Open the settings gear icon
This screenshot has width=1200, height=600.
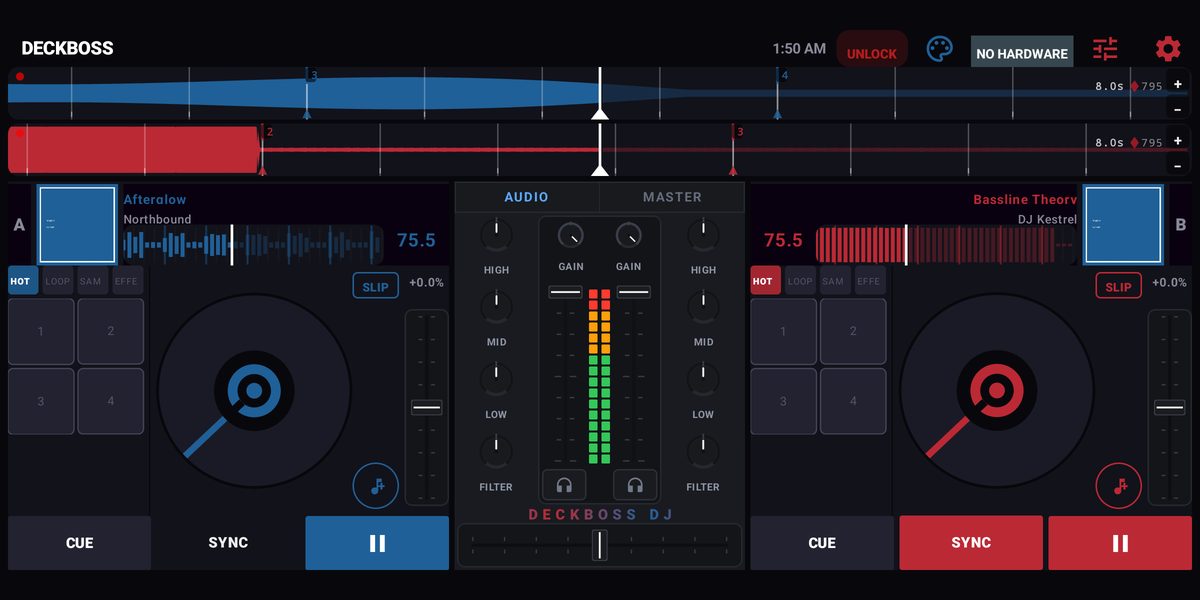pos(1168,49)
